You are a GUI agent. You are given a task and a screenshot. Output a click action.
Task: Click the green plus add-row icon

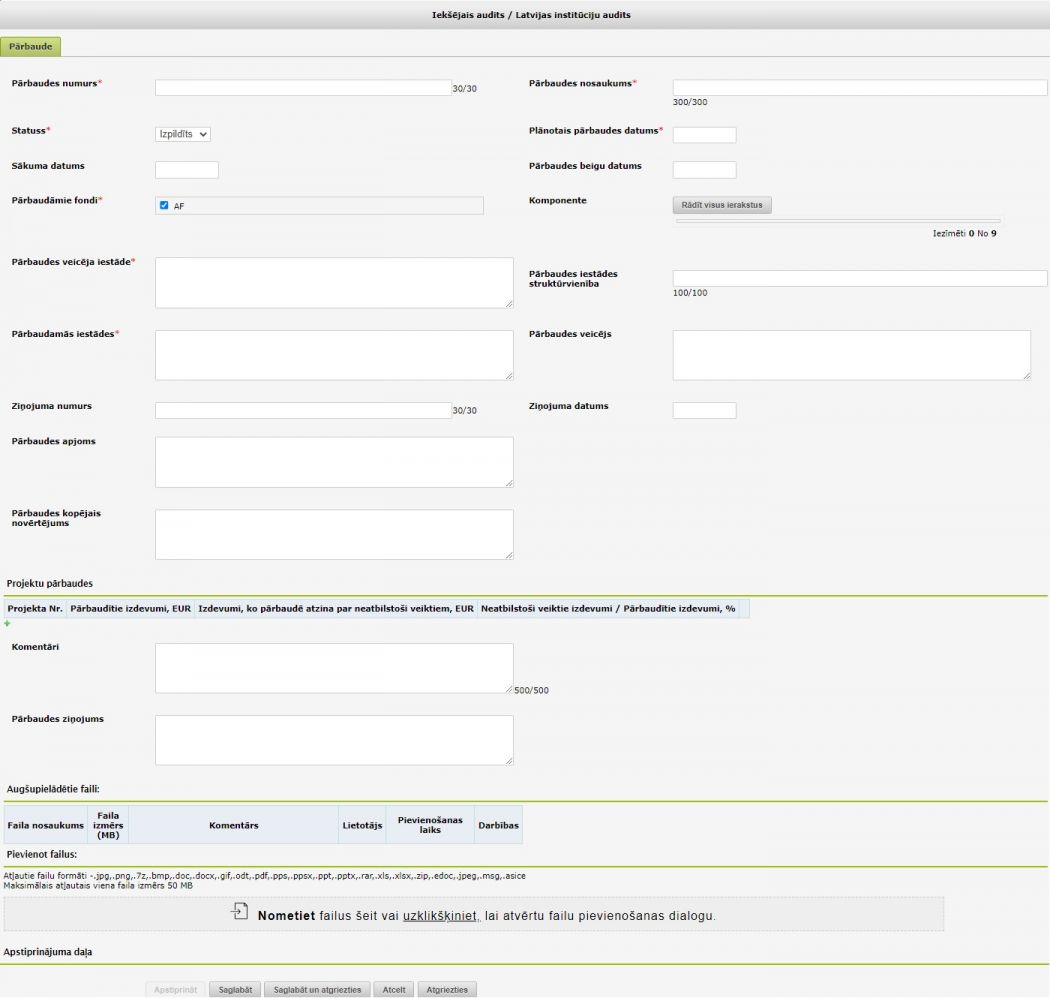click(x=7, y=623)
